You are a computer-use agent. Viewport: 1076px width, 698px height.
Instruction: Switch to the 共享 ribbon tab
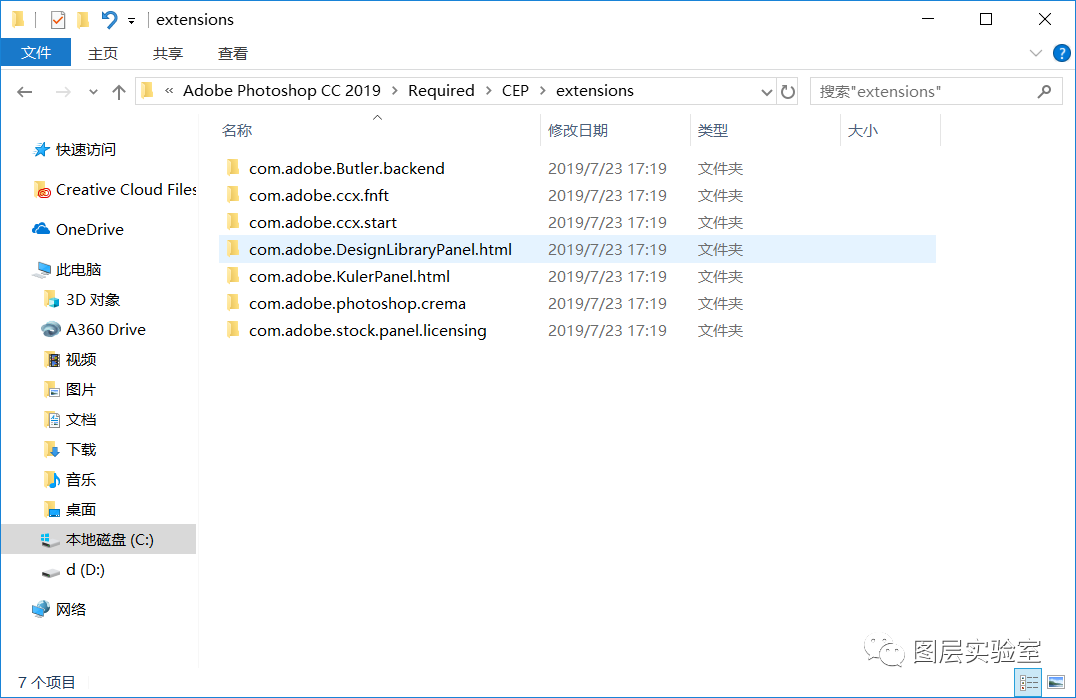(x=167, y=54)
